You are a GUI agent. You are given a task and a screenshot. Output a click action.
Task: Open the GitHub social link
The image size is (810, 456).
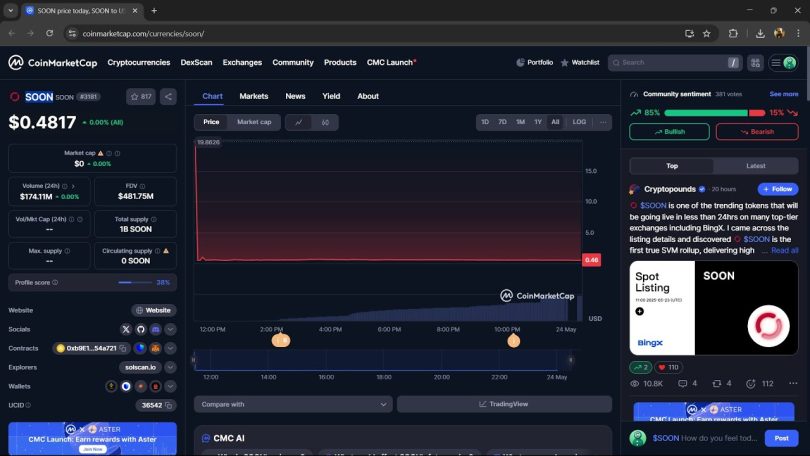pyautogui.click(x=141, y=329)
